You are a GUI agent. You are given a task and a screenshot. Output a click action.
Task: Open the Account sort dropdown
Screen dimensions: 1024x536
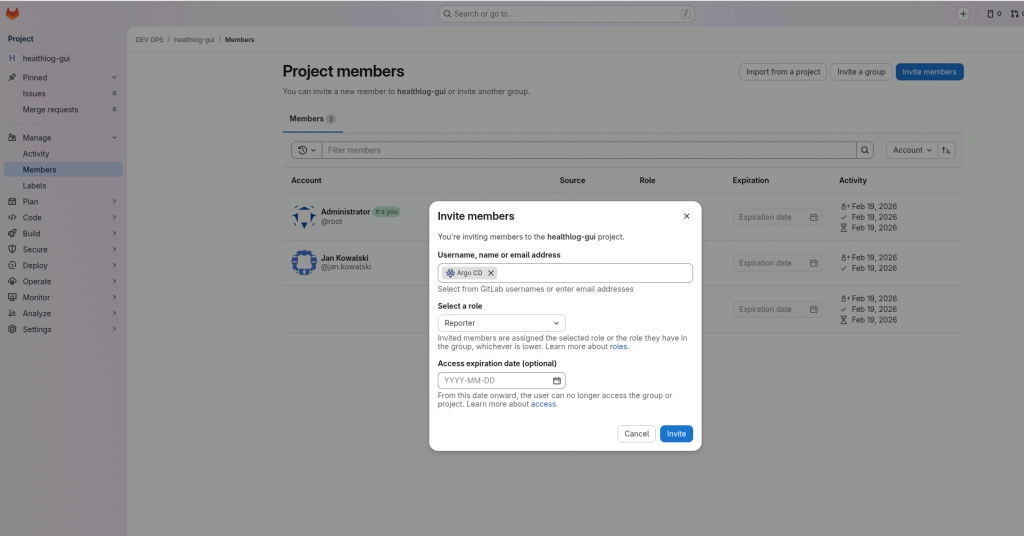click(x=911, y=150)
